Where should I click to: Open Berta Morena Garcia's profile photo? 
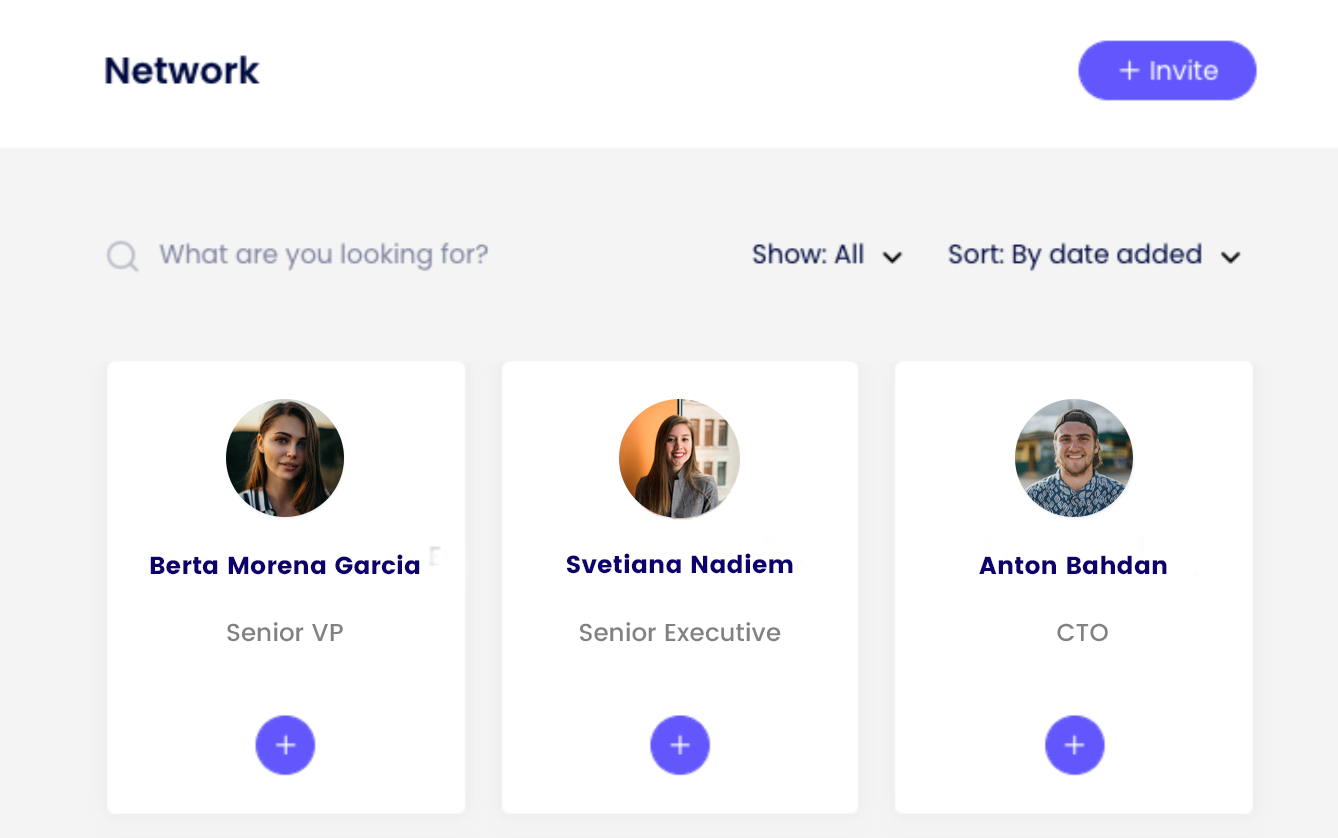coord(285,458)
